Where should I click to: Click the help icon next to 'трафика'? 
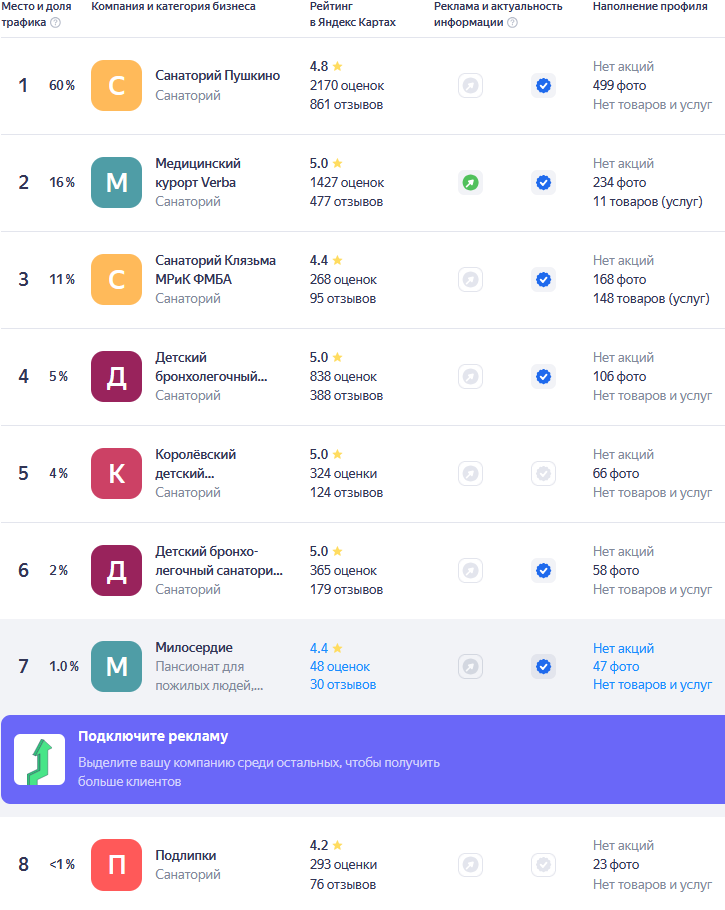click(55, 23)
